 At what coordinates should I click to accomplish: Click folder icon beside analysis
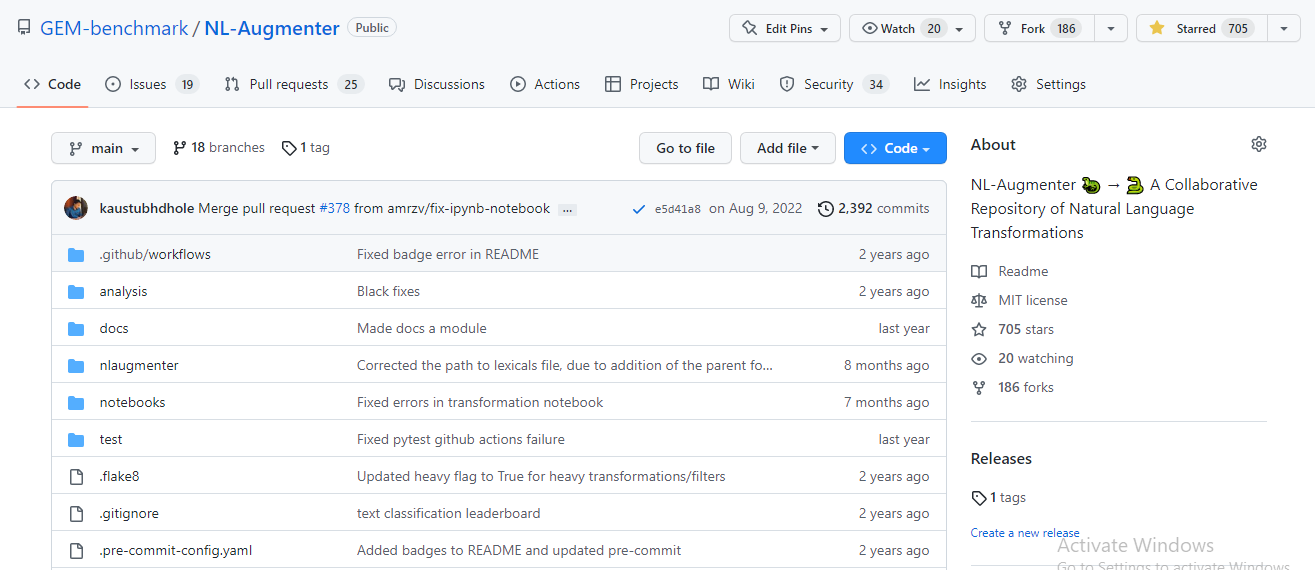[76, 291]
